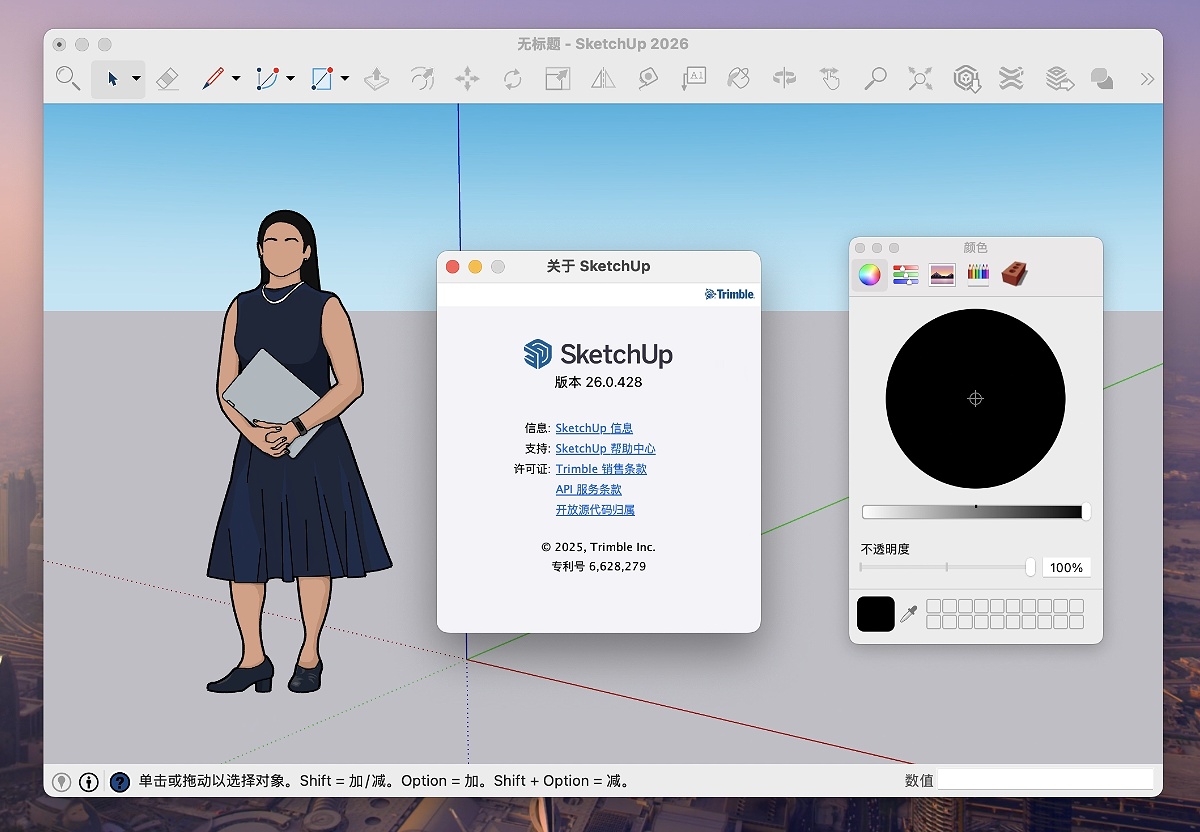Open the Search magnifier in toolbar
Viewport: 1200px width, 832px height.
coord(67,79)
